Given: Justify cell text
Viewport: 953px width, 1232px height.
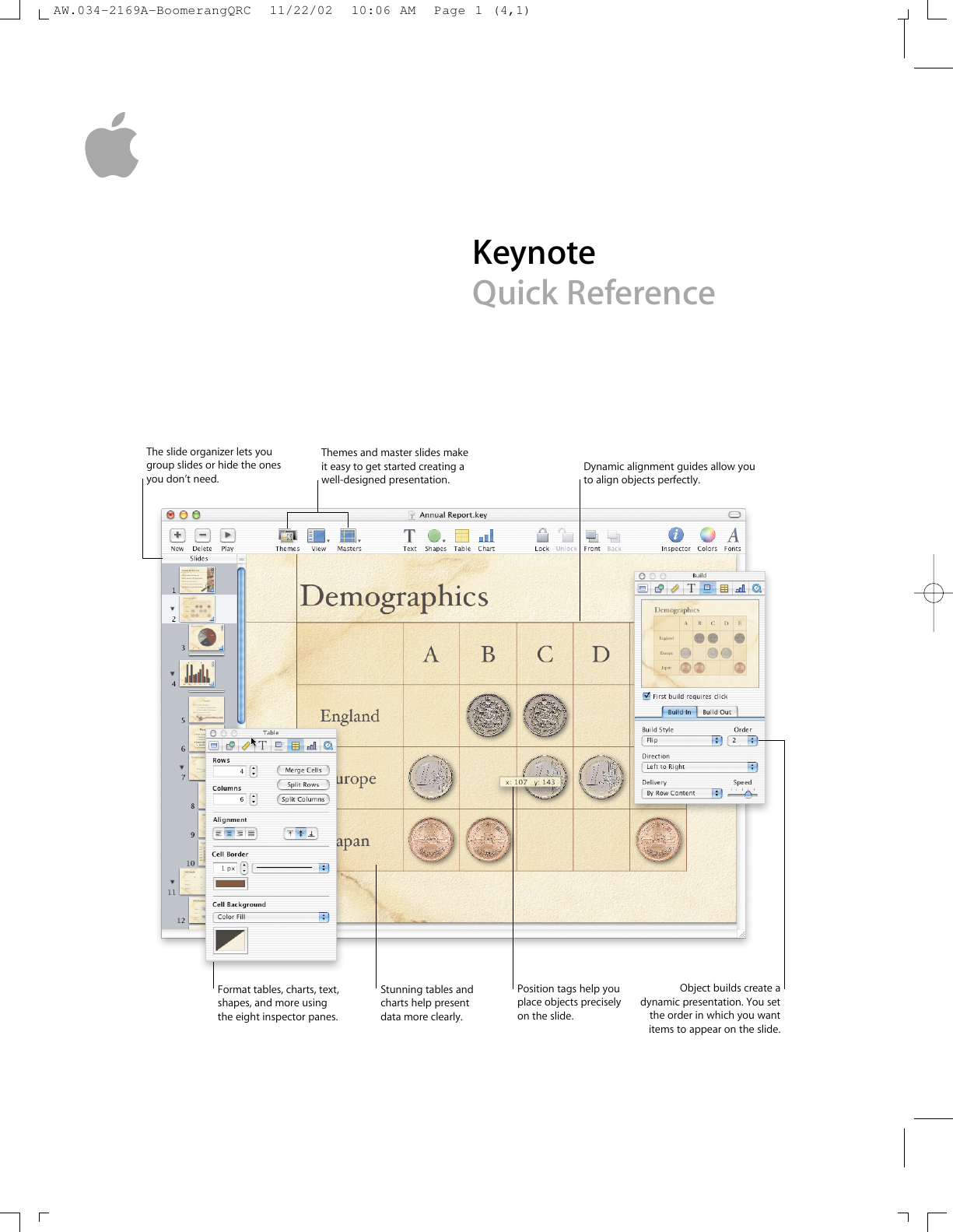Looking at the screenshot, I should (x=251, y=834).
